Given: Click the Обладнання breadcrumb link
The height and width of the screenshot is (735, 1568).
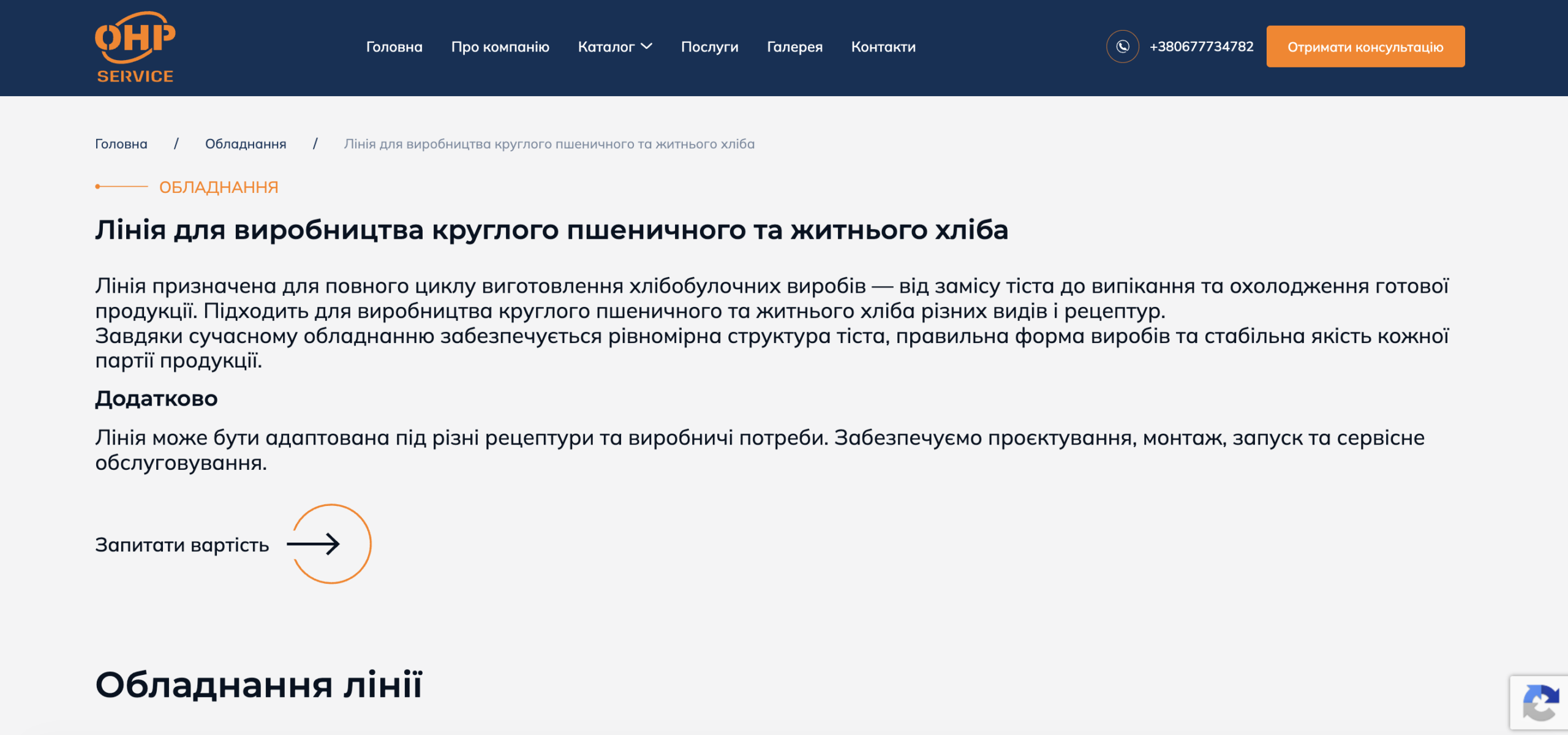Looking at the screenshot, I should click(246, 144).
